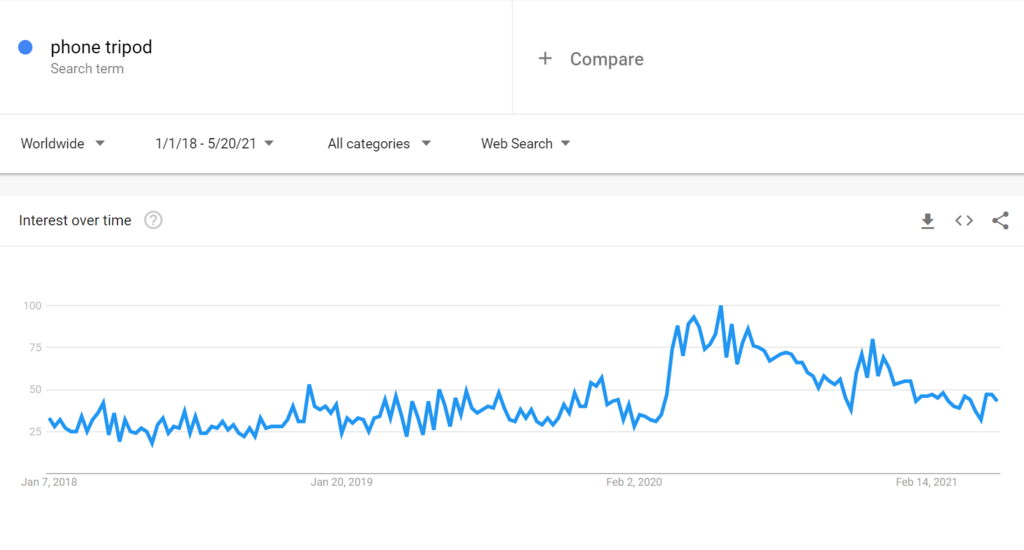The image size is (1024, 550).
Task: Click the Jan 7, 2018 axis label
Action: click(x=49, y=482)
